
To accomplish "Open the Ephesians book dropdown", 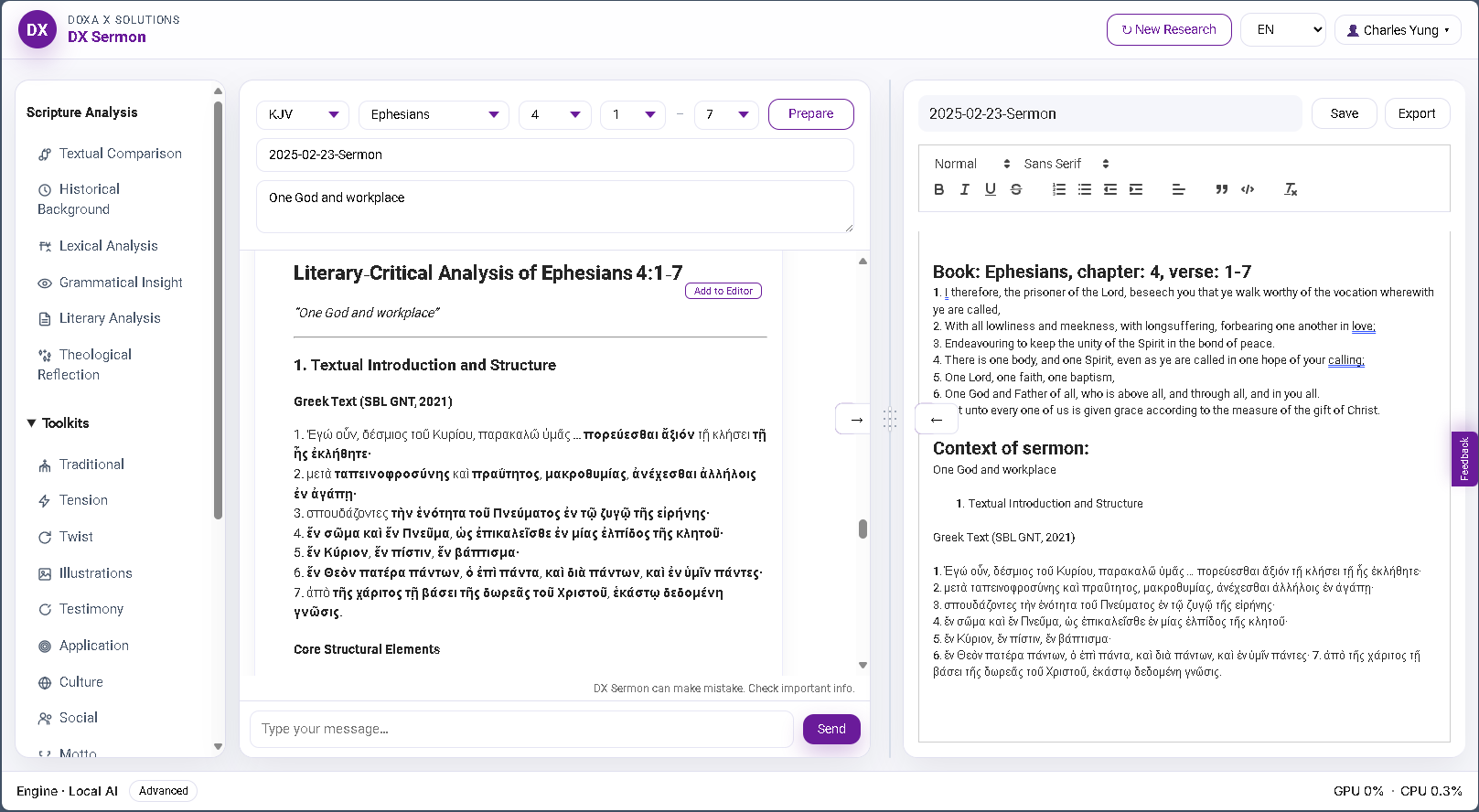I will click(434, 114).
